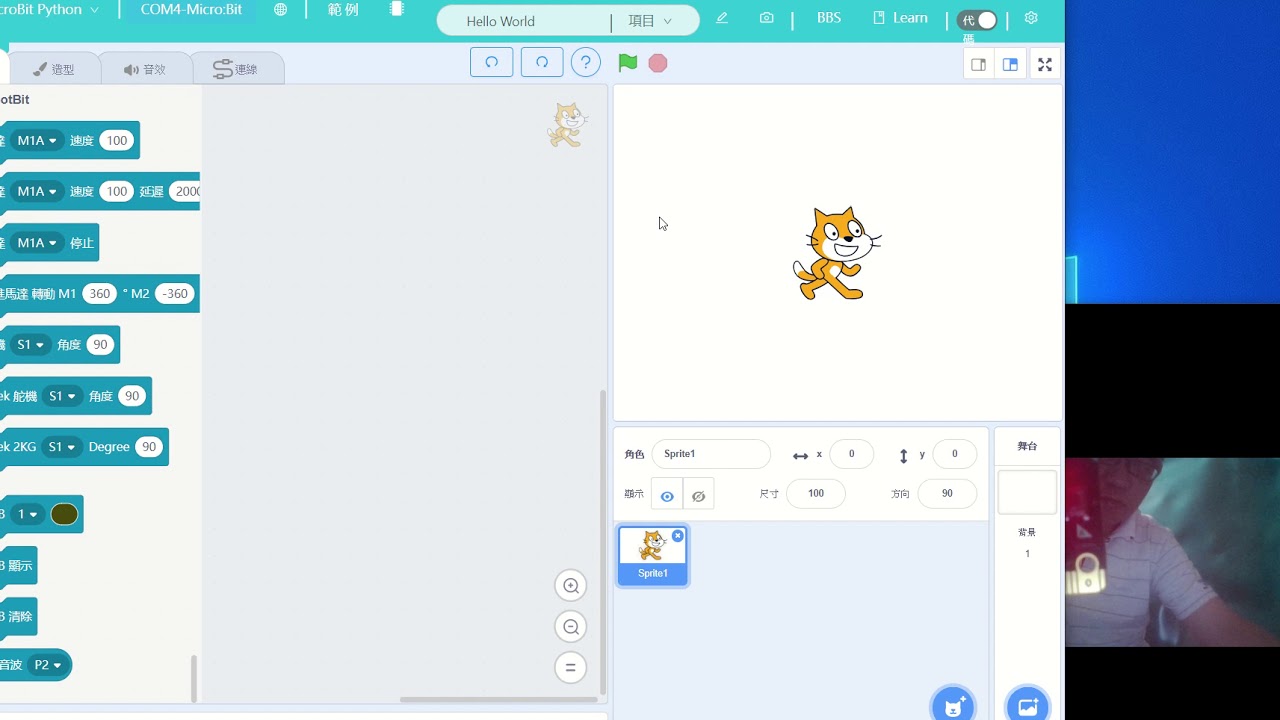The width and height of the screenshot is (1280, 720).
Task: Zoom out the workspace
Action: [x=571, y=627]
